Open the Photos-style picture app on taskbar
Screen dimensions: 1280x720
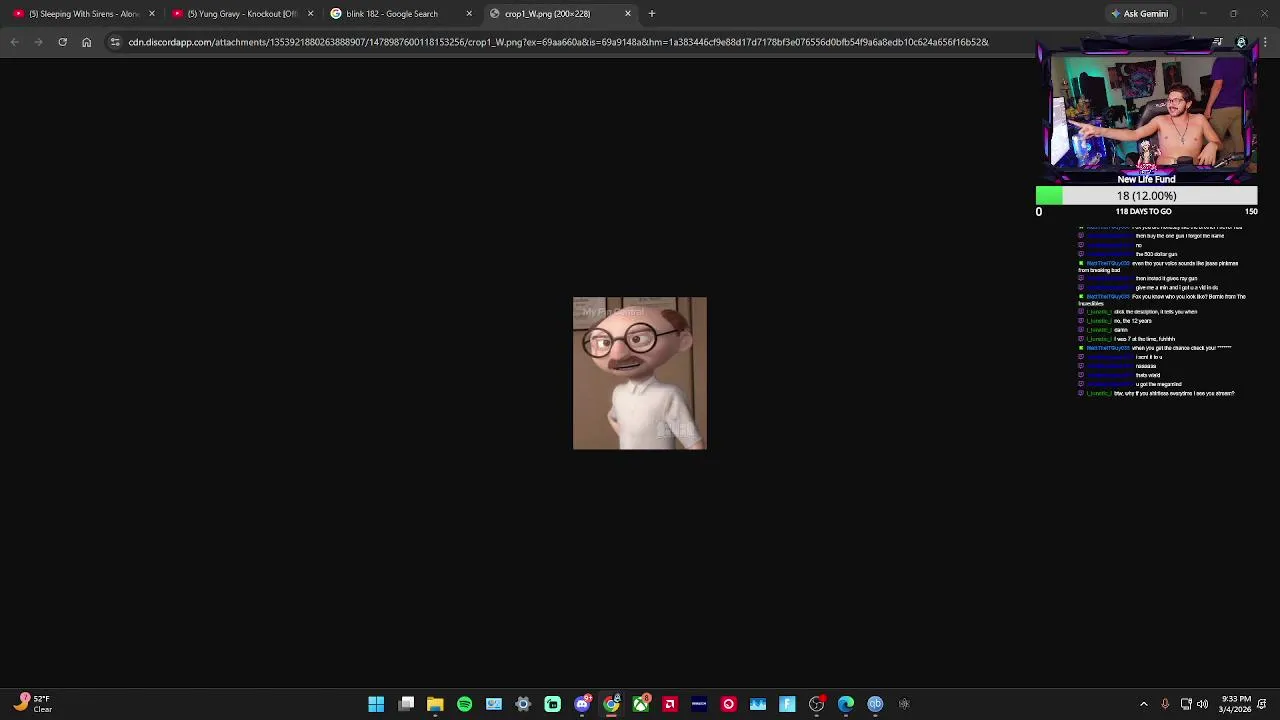[758, 704]
